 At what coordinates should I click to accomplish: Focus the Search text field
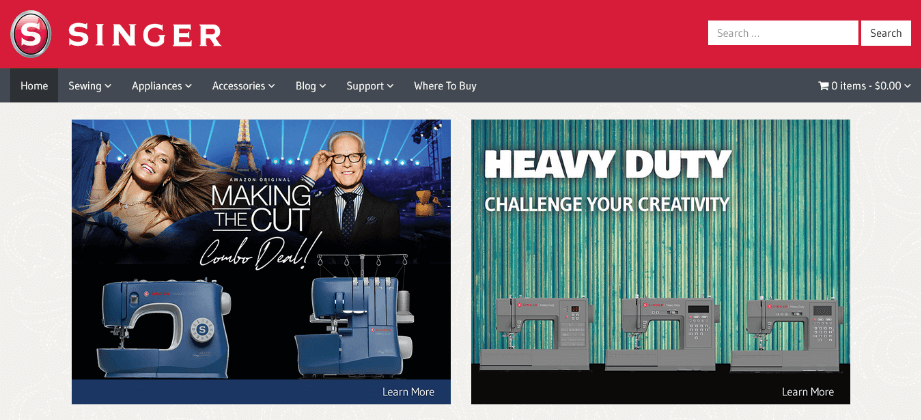[x=783, y=33]
